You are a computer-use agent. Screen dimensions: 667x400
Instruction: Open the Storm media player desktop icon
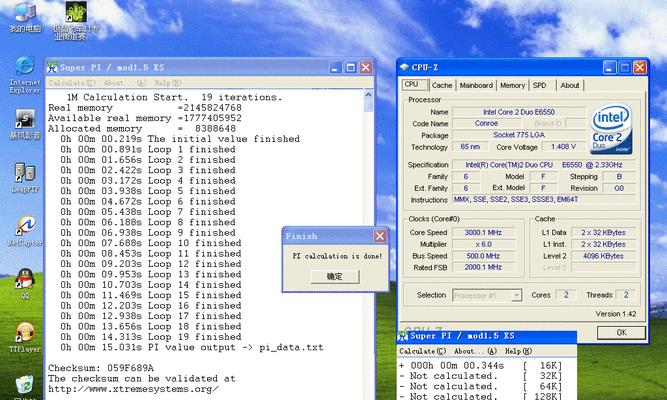25,124
